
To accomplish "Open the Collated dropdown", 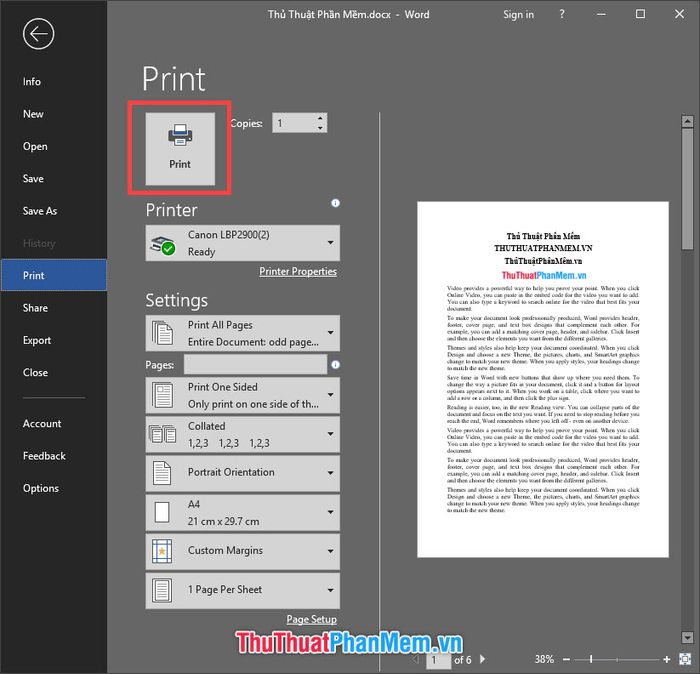I will click(242, 434).
